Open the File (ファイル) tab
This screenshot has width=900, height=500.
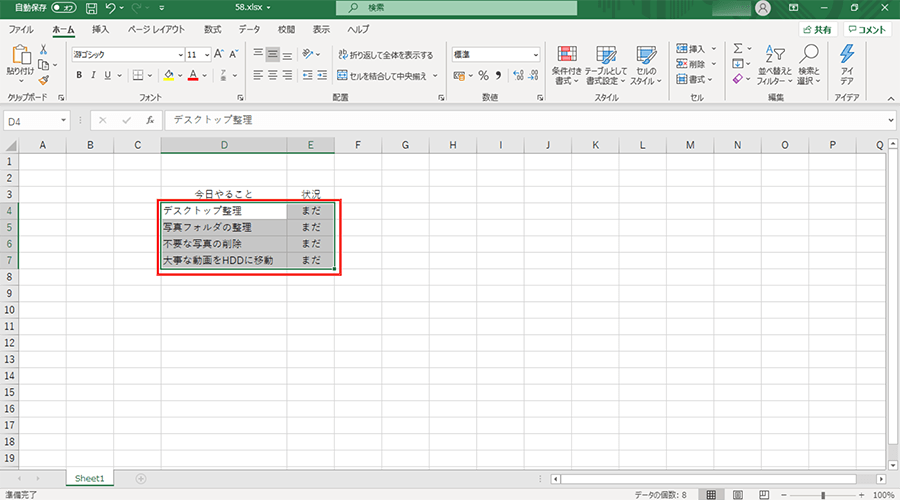pyautogui.click(x=21, y=29)
